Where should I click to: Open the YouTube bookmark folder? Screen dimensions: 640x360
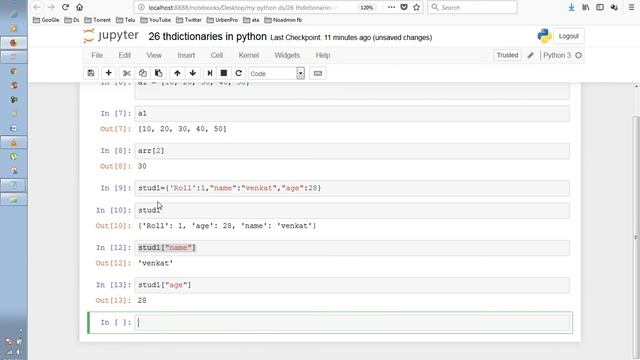(x=156, y=20)
